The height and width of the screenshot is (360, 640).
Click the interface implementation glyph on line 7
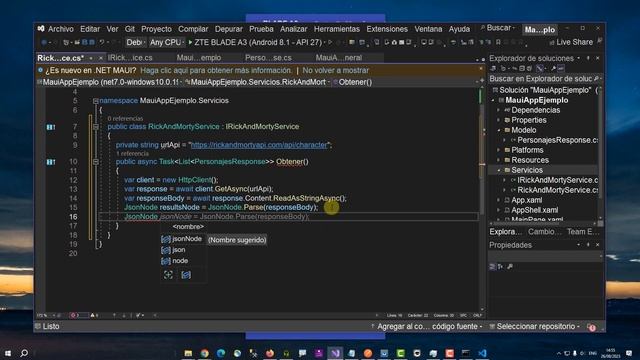click(51, 127)
